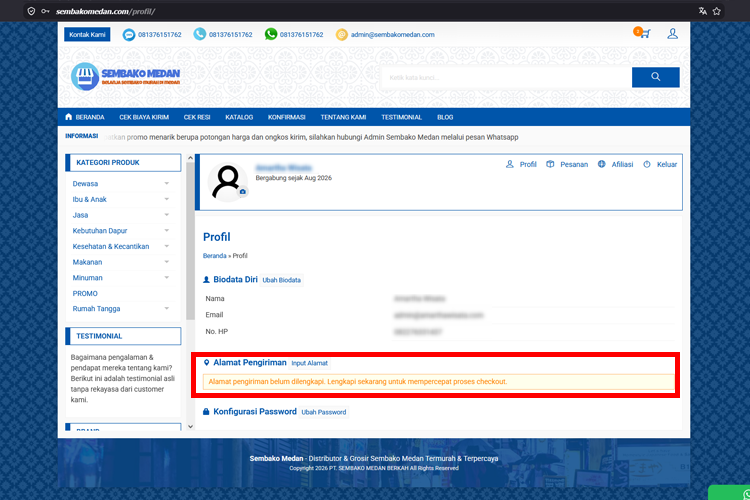The height and width of the screenshot is (500, 750).
Task: Open the BLOG menu item
Action: 445,117
